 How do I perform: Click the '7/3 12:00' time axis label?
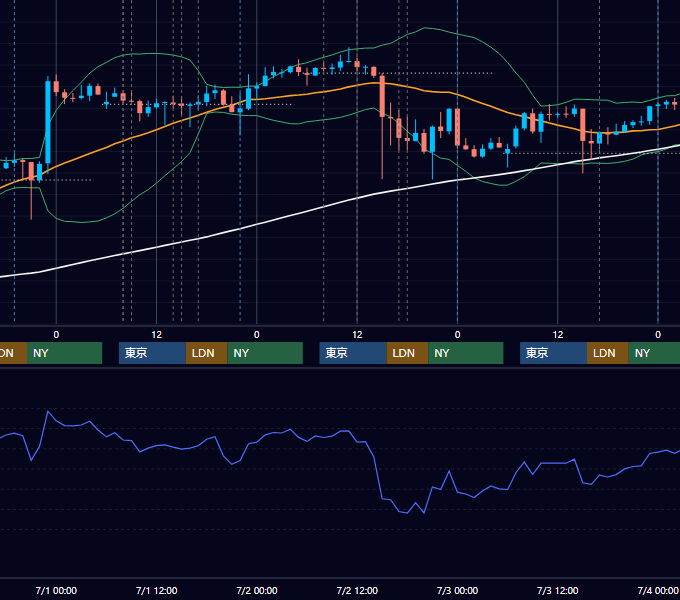557,590
